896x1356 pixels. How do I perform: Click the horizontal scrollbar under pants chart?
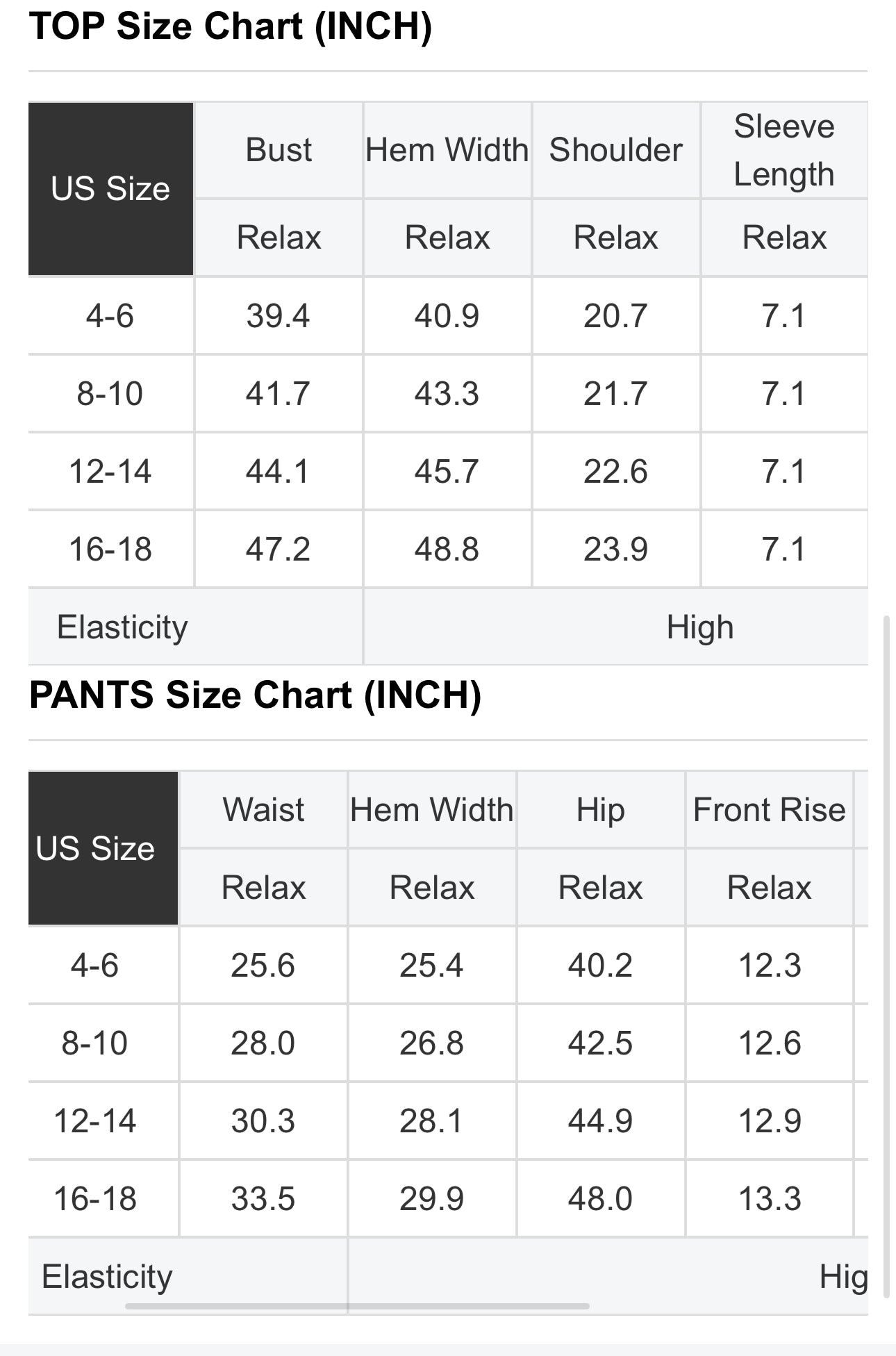pos(357,1306)
